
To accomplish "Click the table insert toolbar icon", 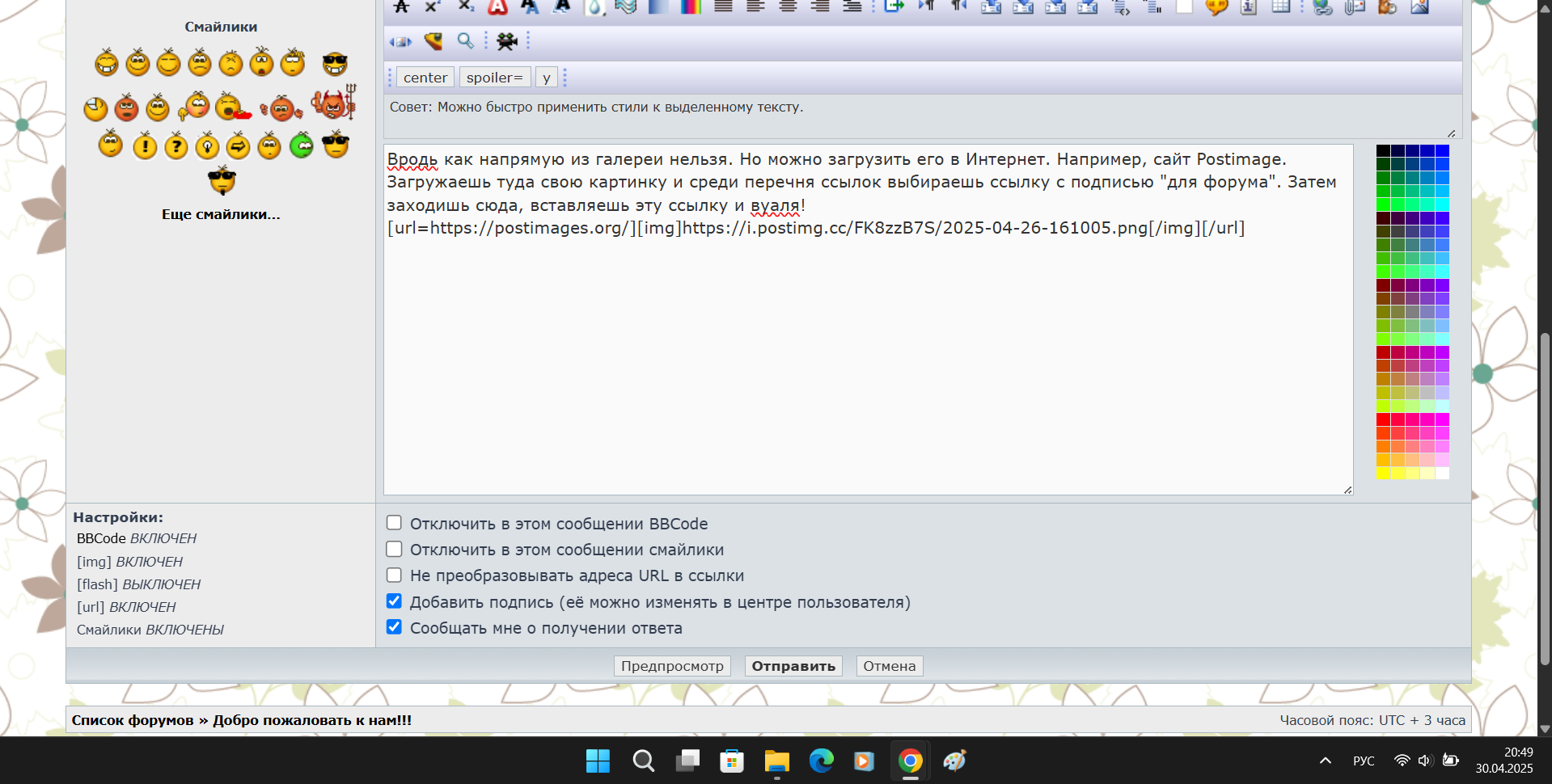I will click(1281, 6).
